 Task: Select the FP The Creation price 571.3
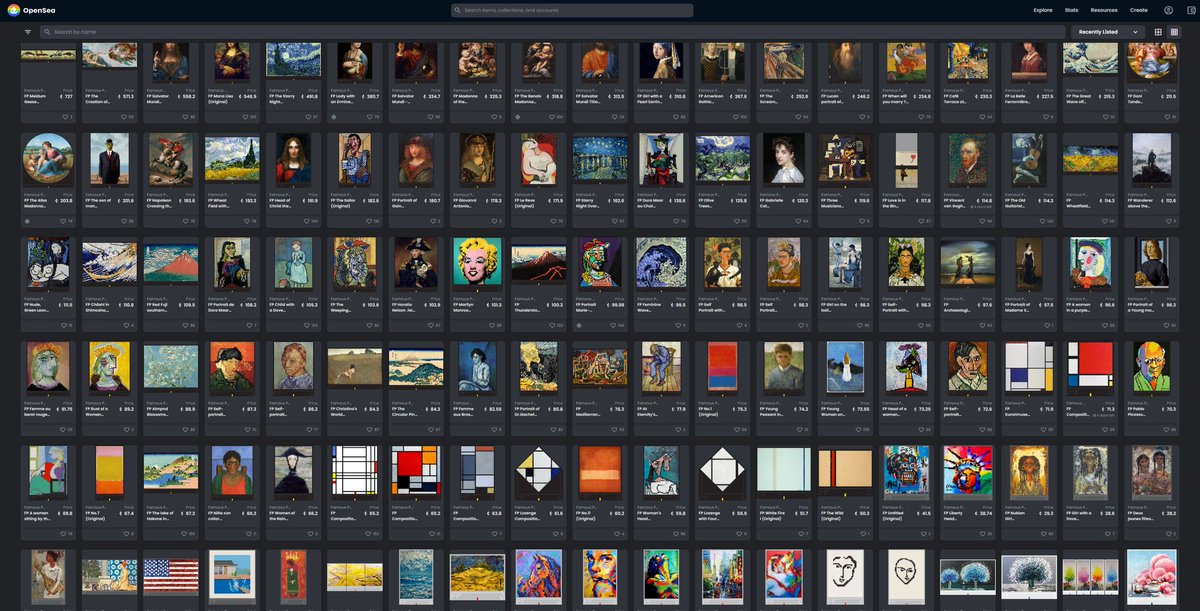point(126,97)
